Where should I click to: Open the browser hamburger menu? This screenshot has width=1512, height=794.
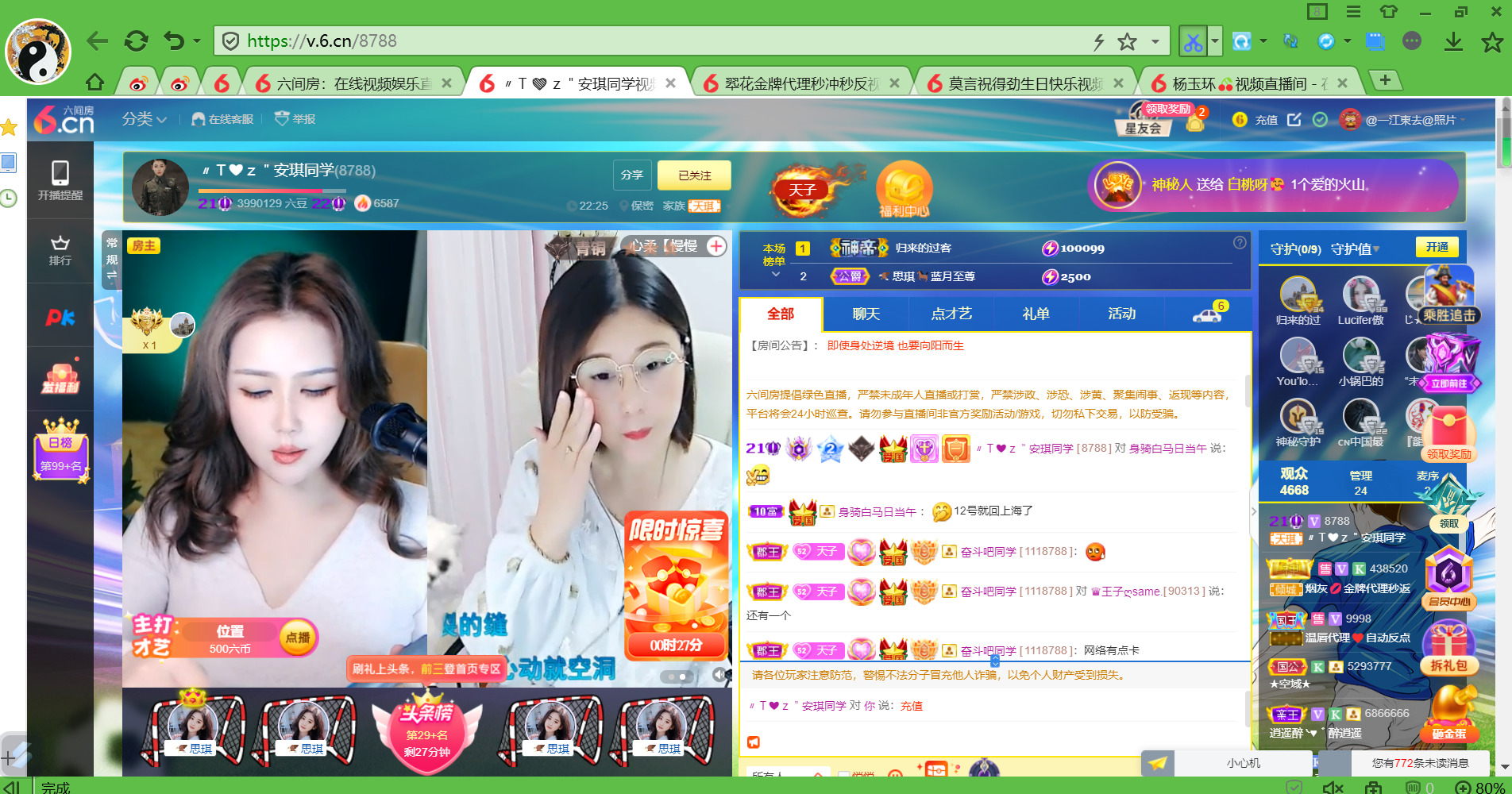click(1353, 12)
